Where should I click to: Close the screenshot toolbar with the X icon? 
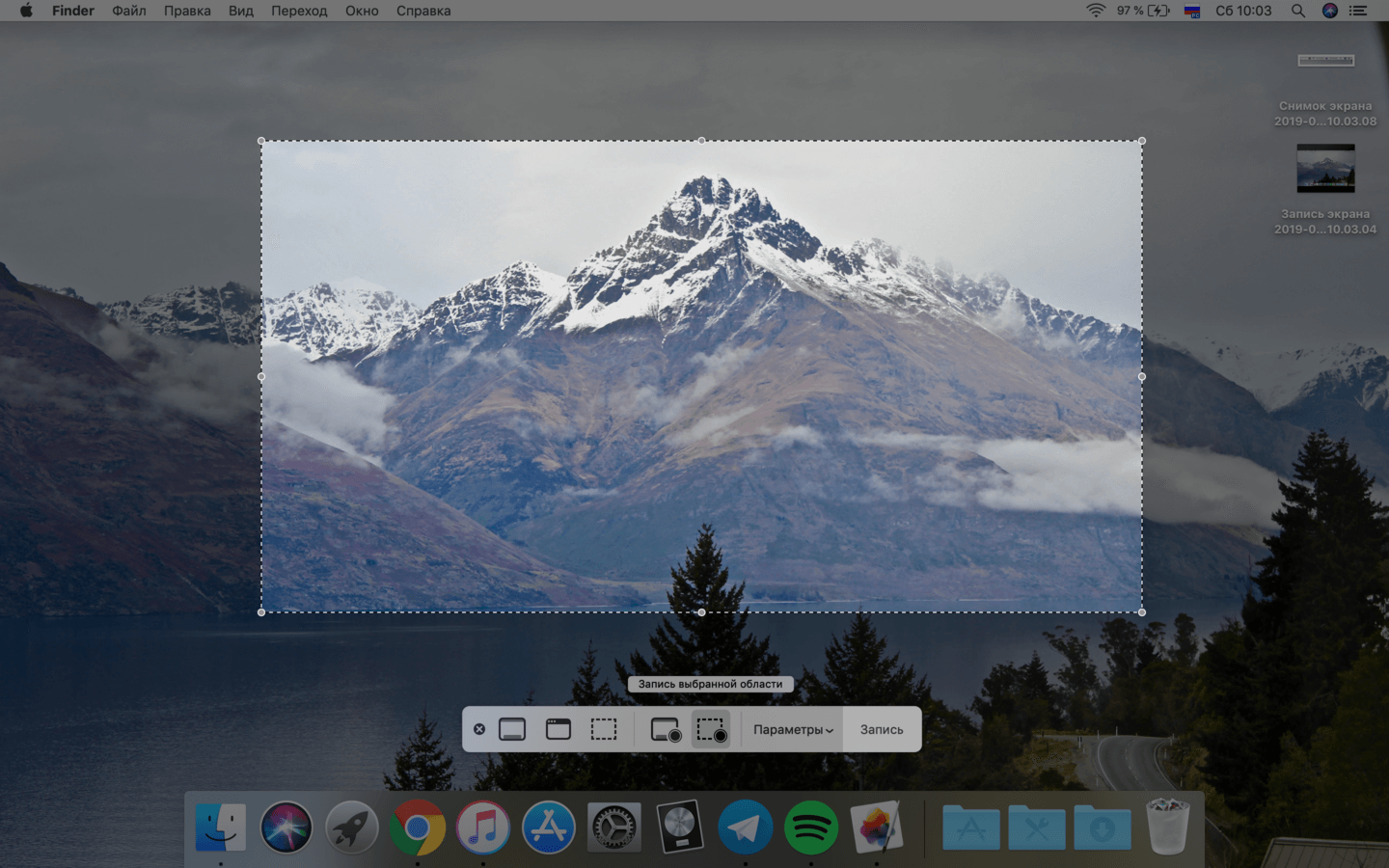[479, 729]
